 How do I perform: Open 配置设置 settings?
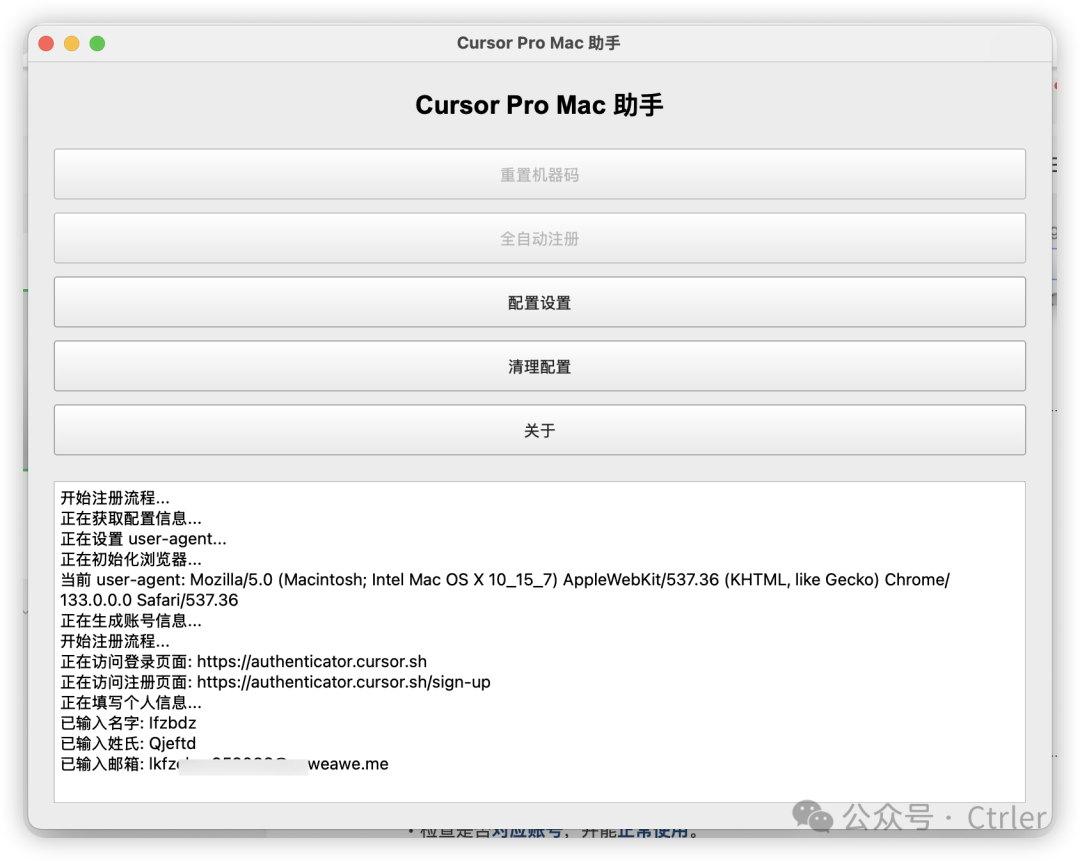[x=539, y=303]
